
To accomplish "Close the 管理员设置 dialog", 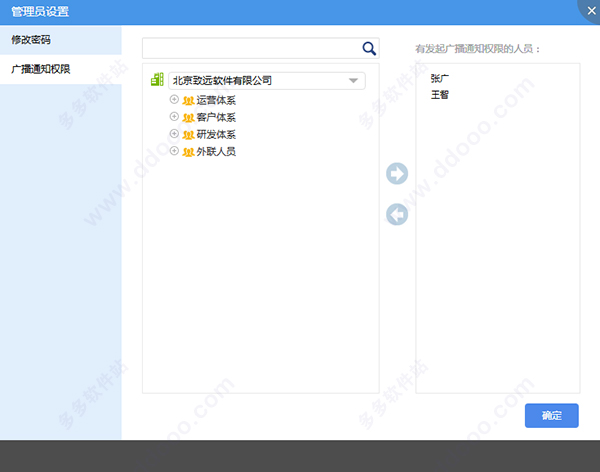I will [591, 11].
